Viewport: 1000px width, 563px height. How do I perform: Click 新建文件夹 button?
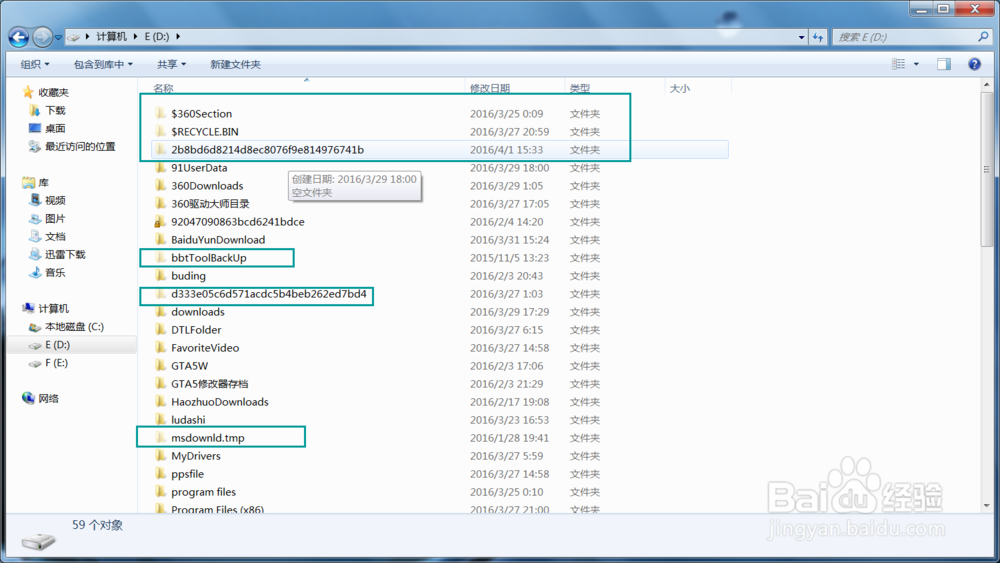[235, 64]
